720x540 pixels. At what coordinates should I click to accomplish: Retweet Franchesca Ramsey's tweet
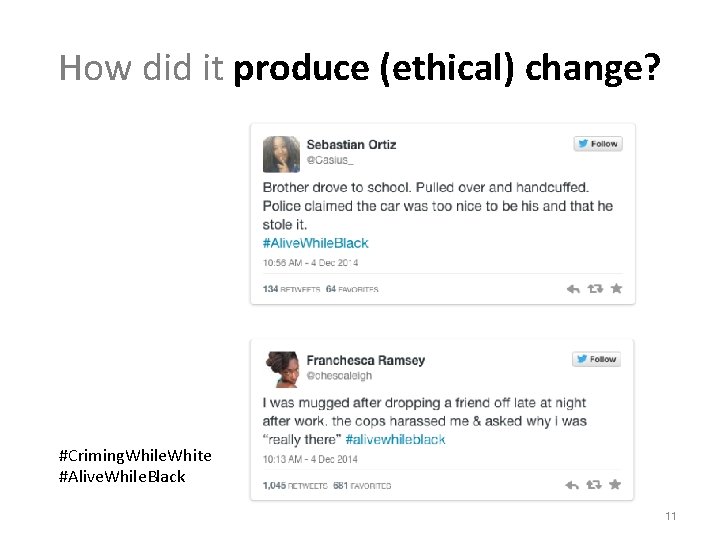pos(595,485)
